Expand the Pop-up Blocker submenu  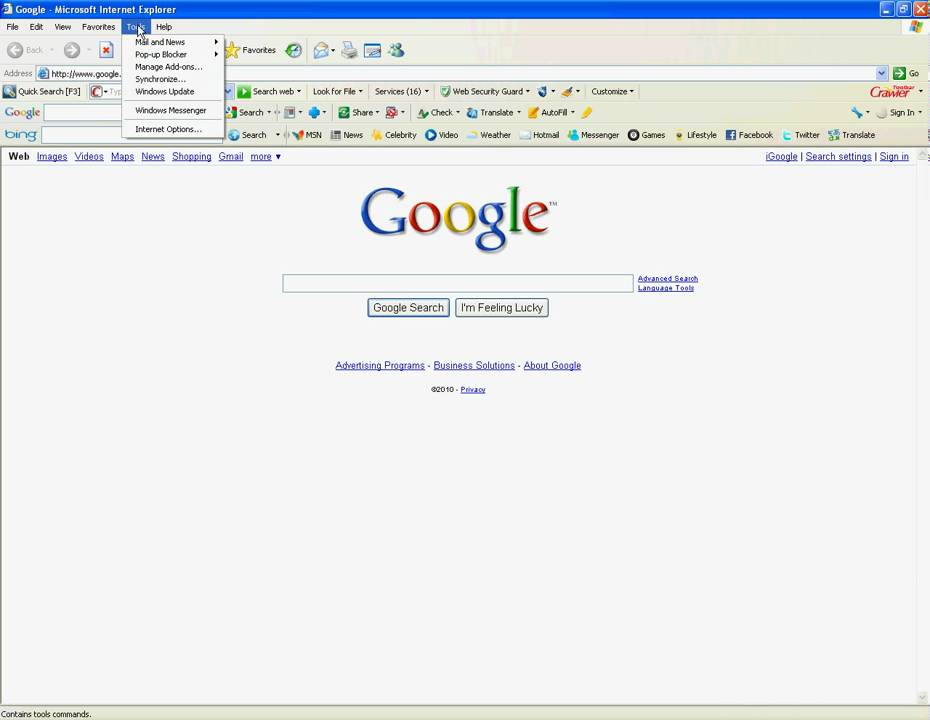pos(173,55)
